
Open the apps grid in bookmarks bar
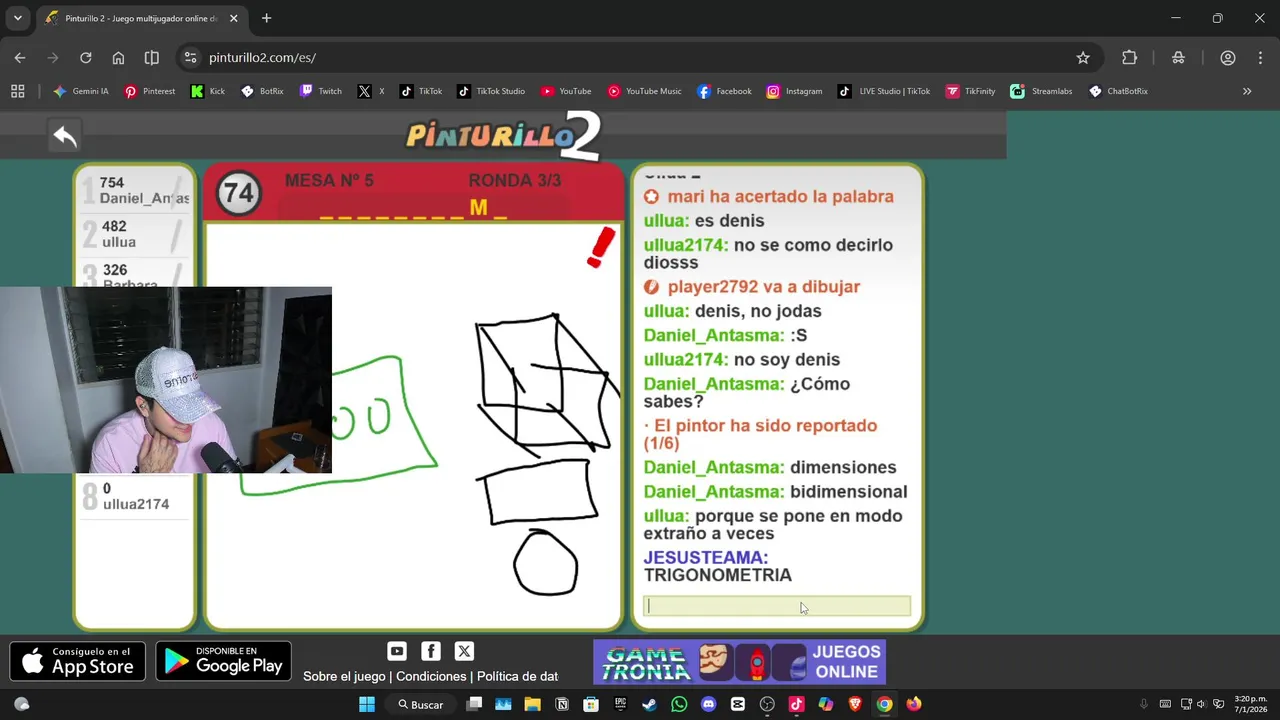17,91
